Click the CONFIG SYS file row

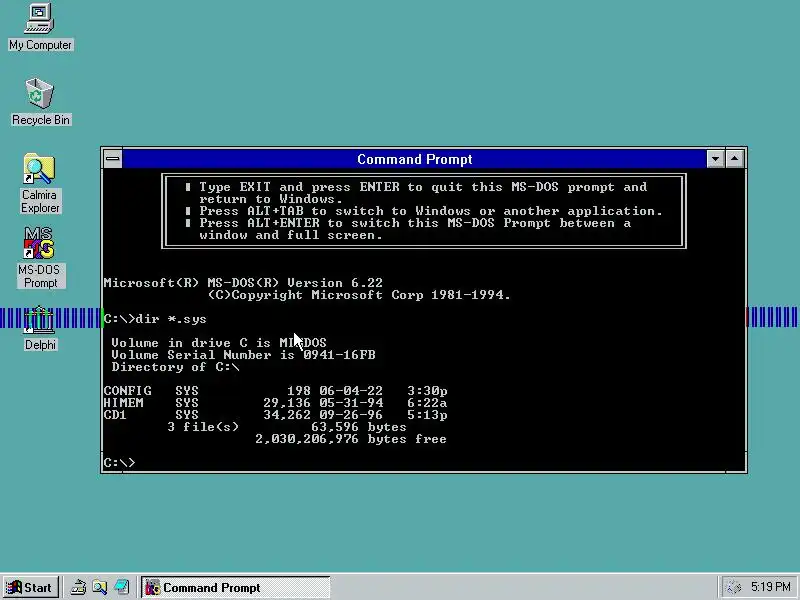276,391
